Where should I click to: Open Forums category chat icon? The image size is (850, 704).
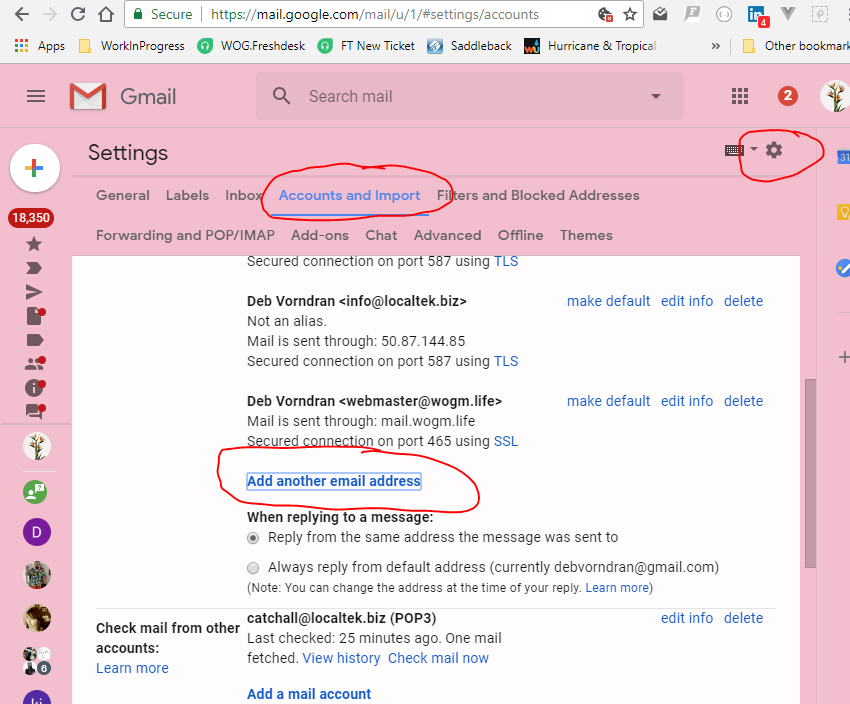pyautogui.click(x=35, y=412)
